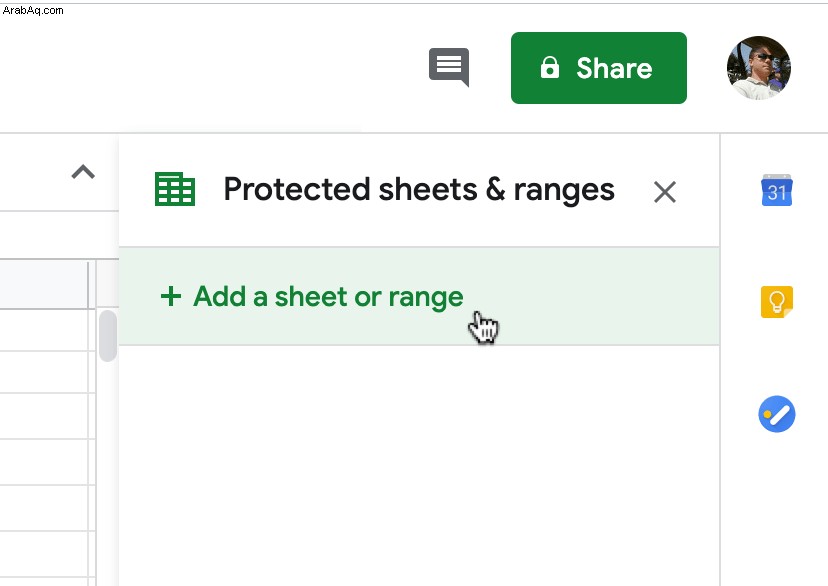This screenshot has height=586, width=828.
Task: Click the first empty spreadsheet cell
Action: [44, 330]
